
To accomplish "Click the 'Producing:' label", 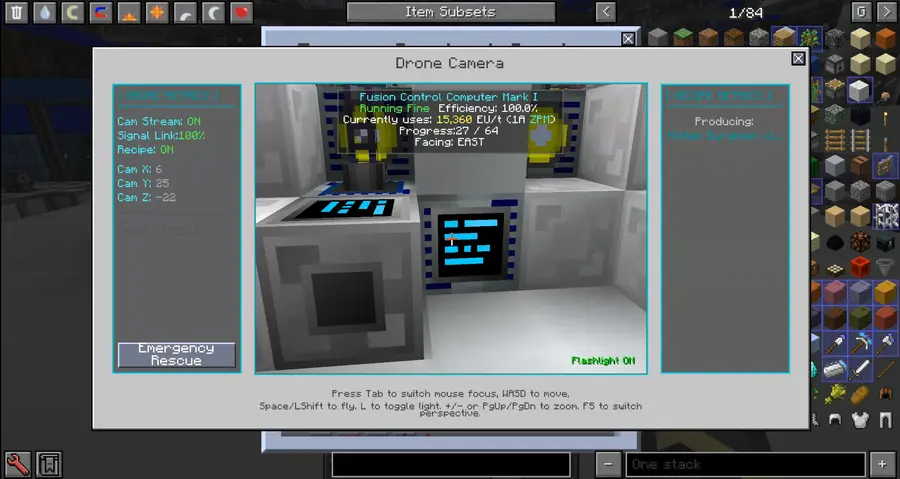I will pyautogui.click(x=724, y=122).
